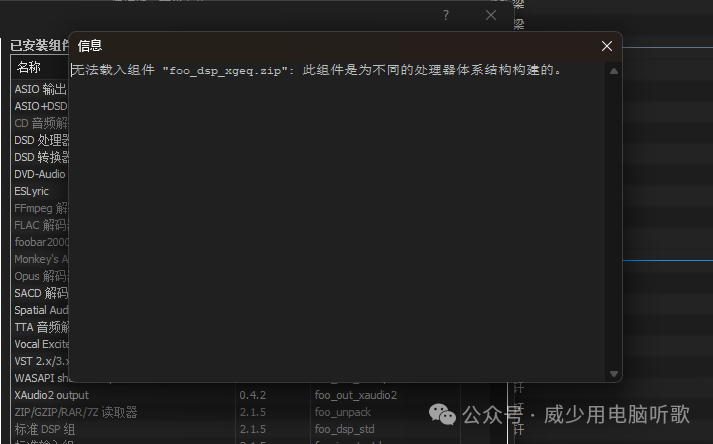Click version 0.4.2 of XAudio2 output

252,395
